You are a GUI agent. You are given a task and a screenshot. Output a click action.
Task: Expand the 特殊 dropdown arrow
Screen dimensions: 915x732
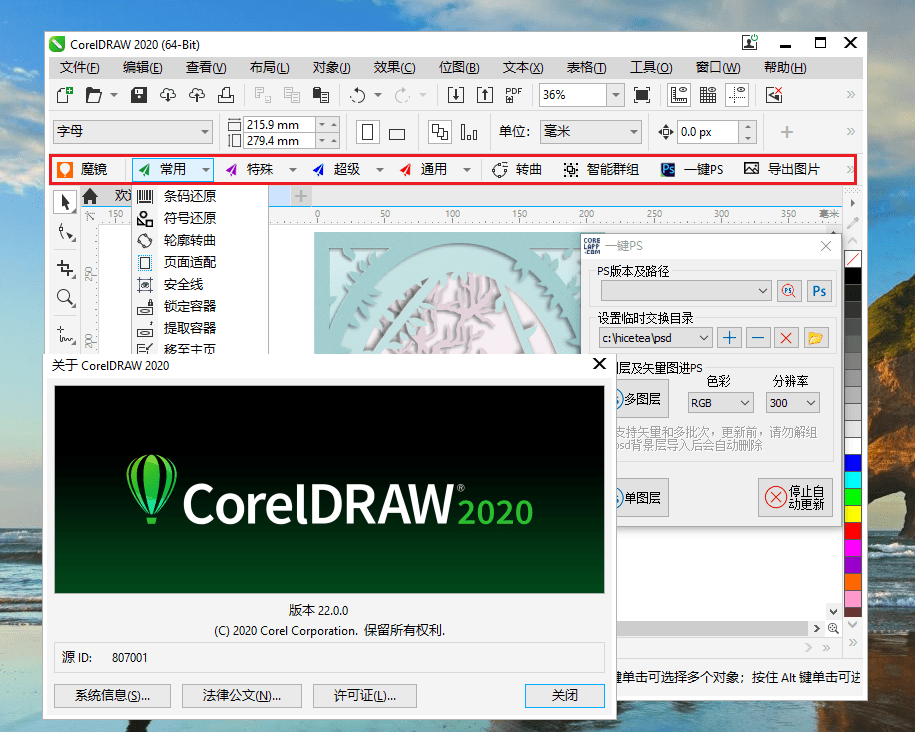[x=293, y=170]
